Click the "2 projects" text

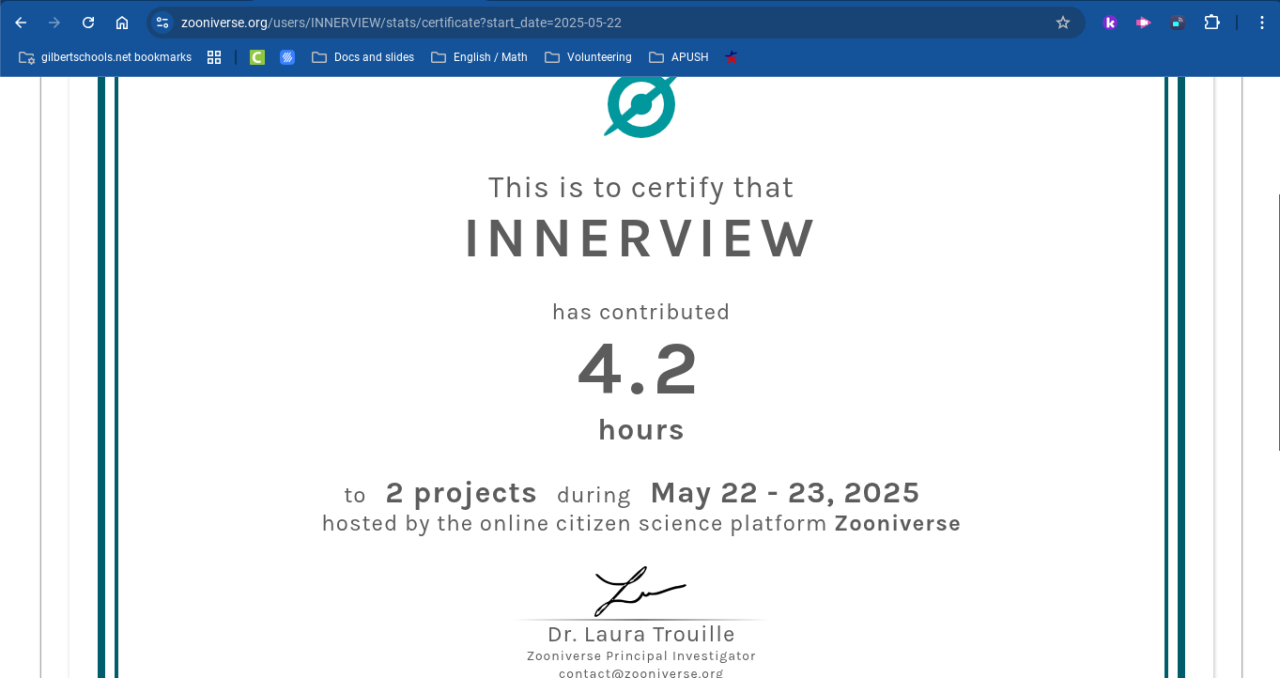461,493
